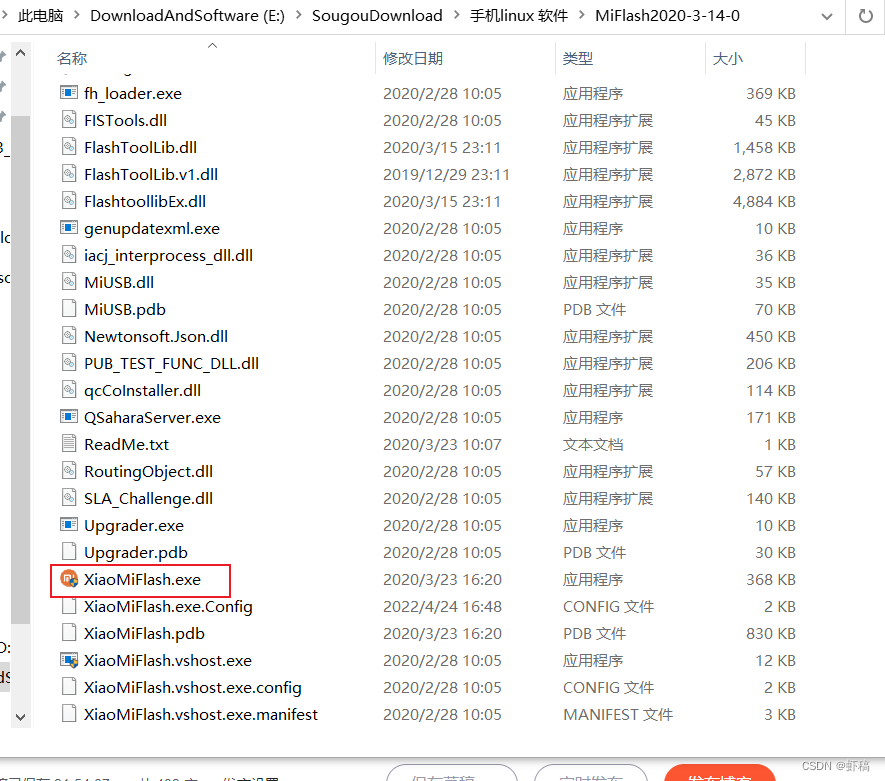Click the FlashtoollibEx.dll file icon
This screenshot has height=781, width=885.
(69, 201)
